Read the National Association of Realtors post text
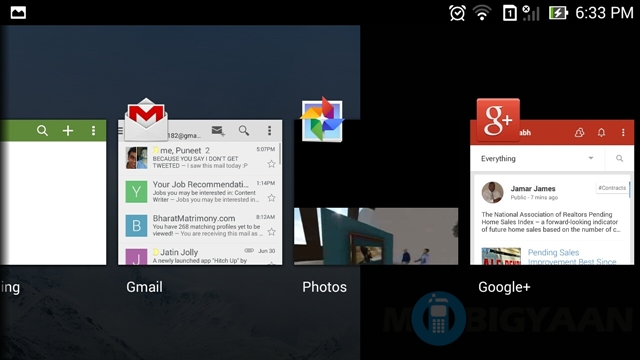640x360 pixels. (551, 222)
